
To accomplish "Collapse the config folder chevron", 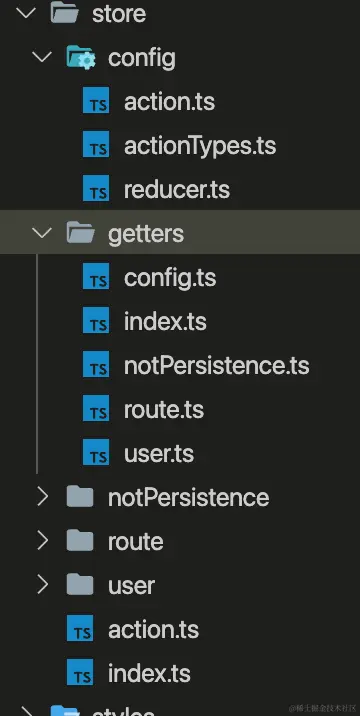I will 42,58.
